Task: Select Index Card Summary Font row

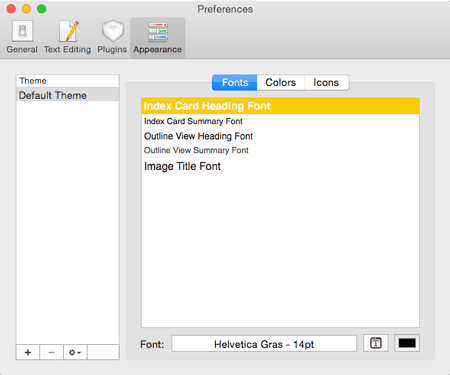Action: click(x=280, y=121)
